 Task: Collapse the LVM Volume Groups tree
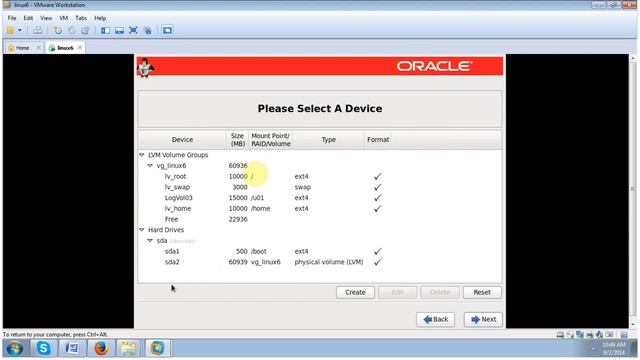[x=142, y=155]
